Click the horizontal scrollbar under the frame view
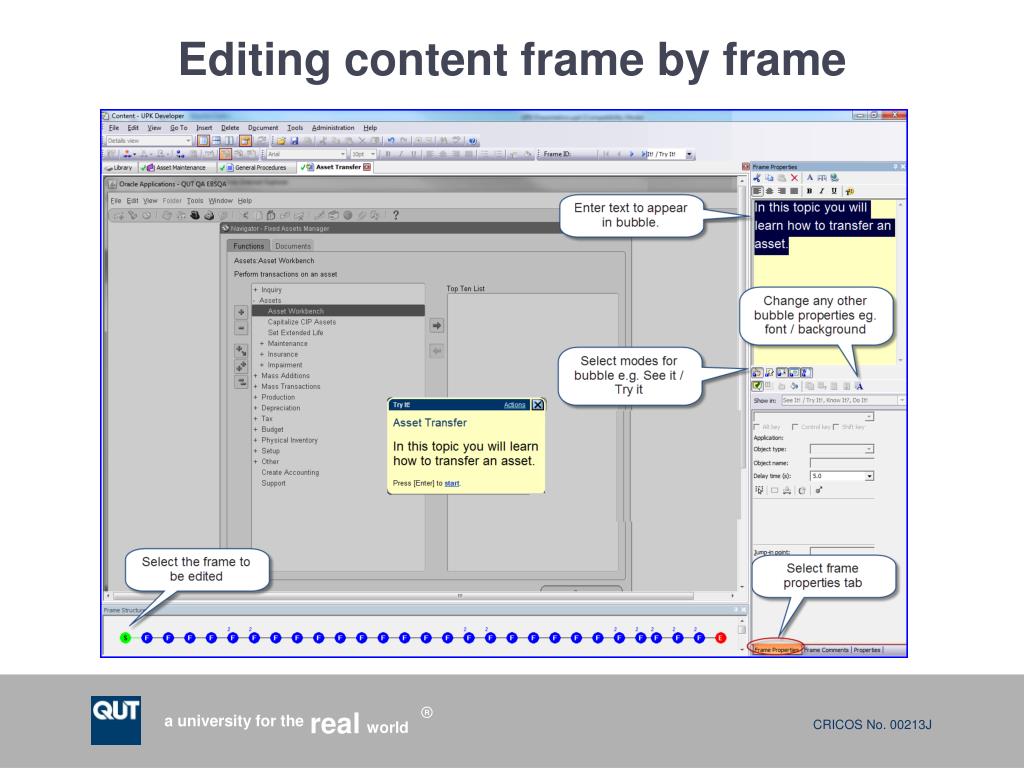The width and height of the screenshot is (1024, 768). [418, 596]
